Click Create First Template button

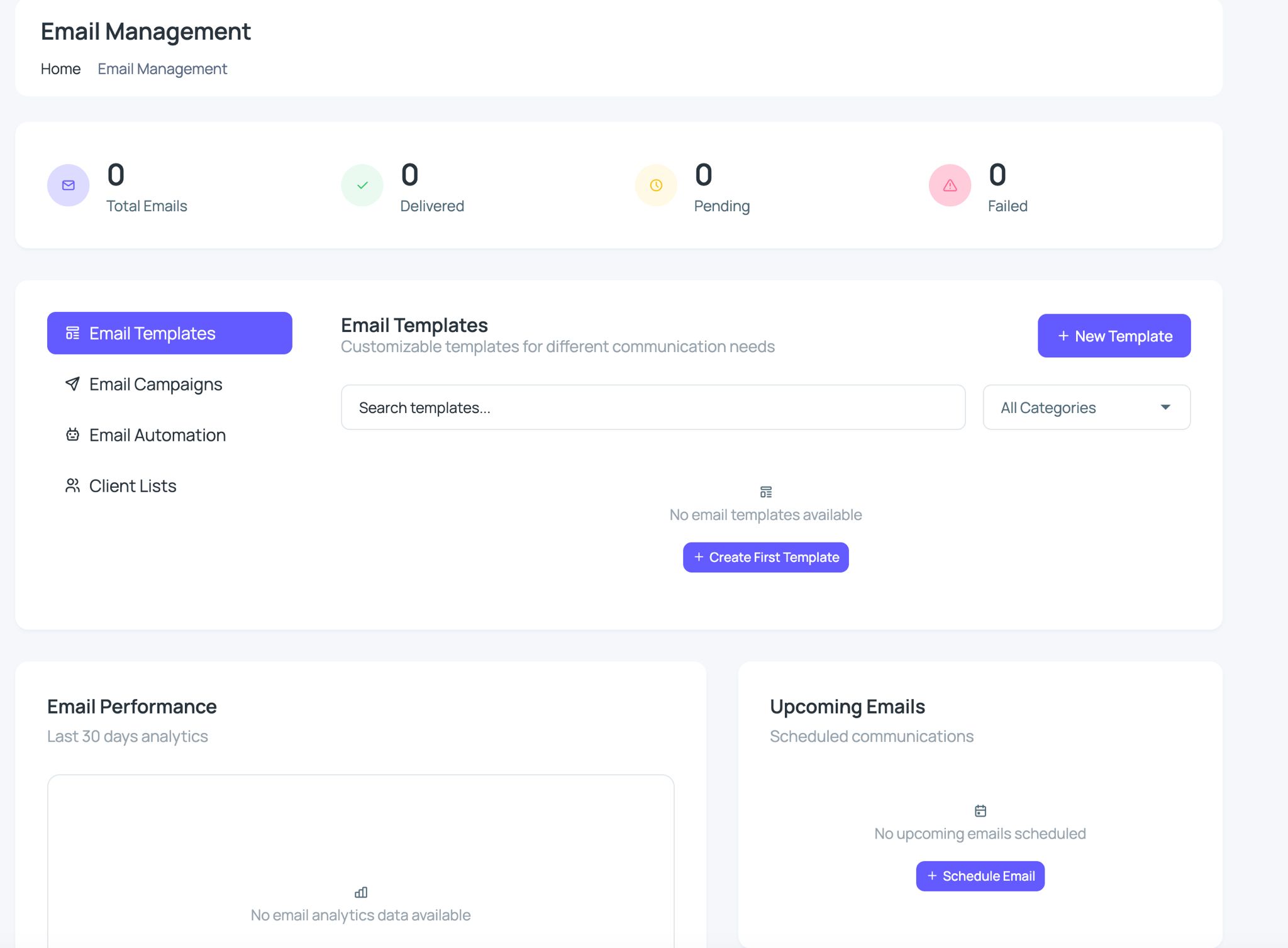pyautogui.click(x=765, y=557)
